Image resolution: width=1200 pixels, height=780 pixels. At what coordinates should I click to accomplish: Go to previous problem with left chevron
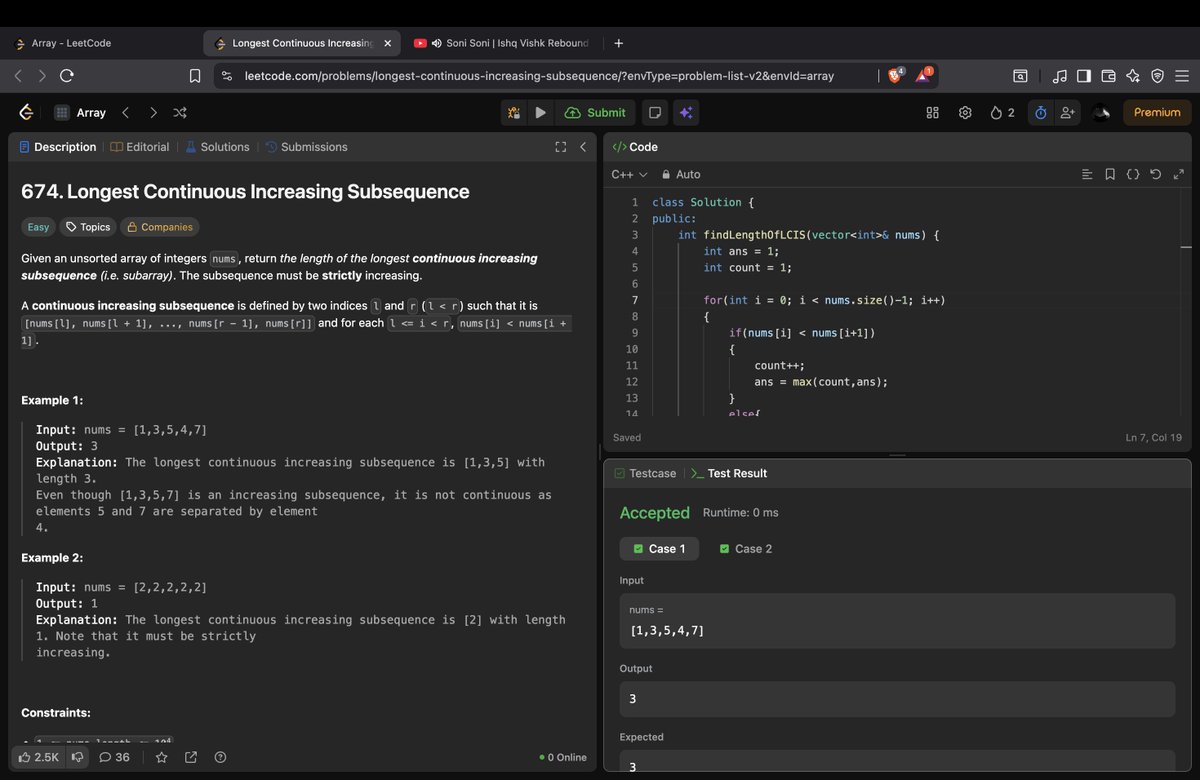[125, 113]
